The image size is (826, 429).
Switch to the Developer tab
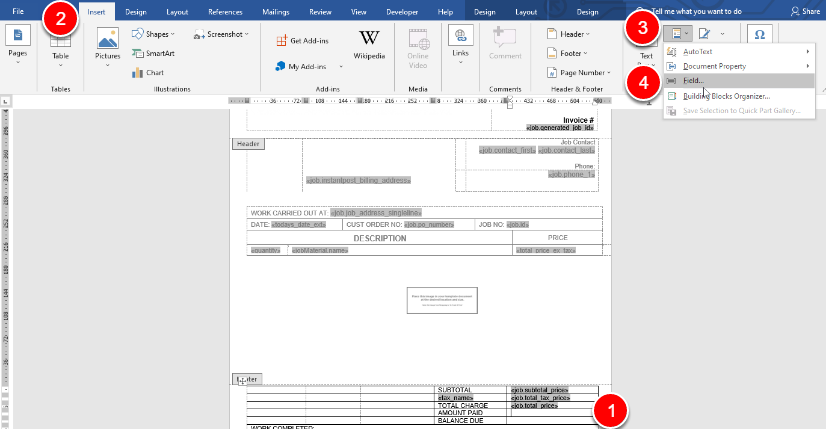(402, 12)
